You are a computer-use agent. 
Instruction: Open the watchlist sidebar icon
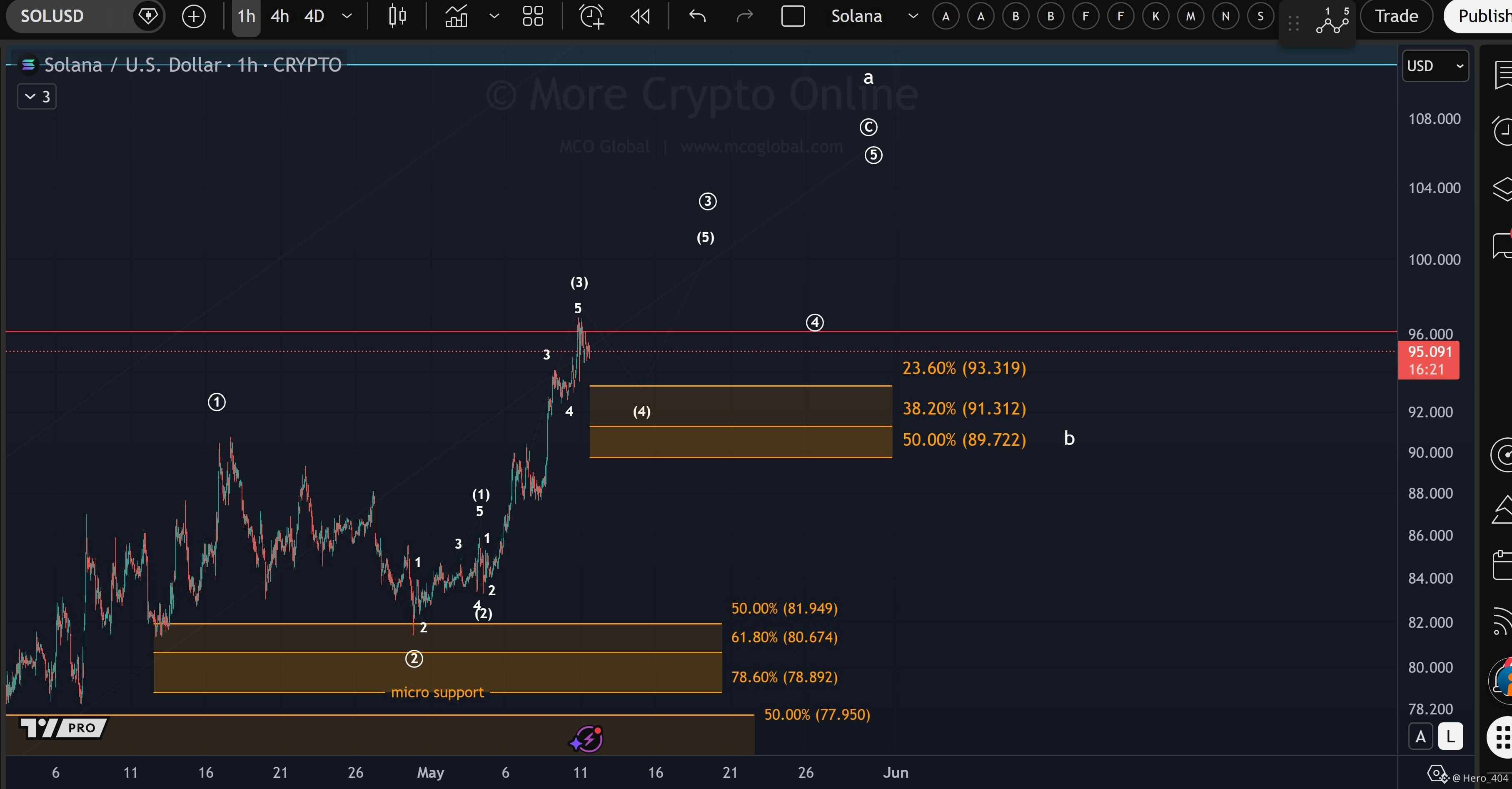pos(1502,75)
